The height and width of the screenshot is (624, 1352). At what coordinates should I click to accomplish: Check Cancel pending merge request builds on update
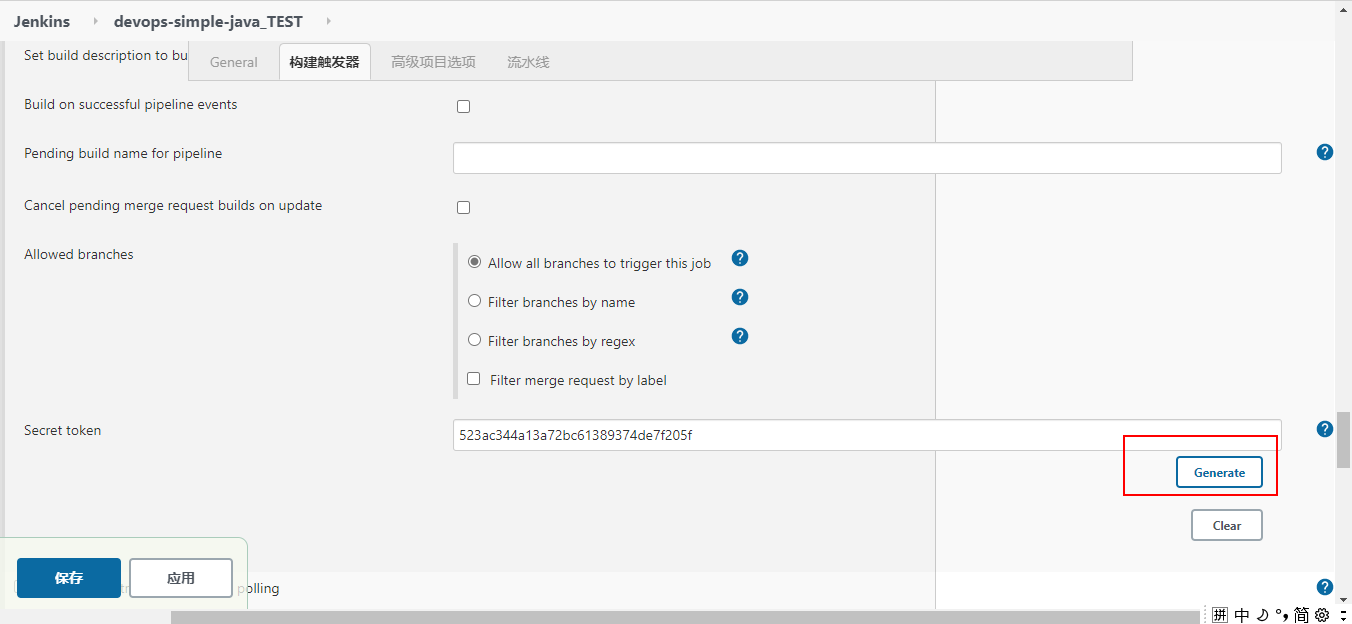coord(463,207)
